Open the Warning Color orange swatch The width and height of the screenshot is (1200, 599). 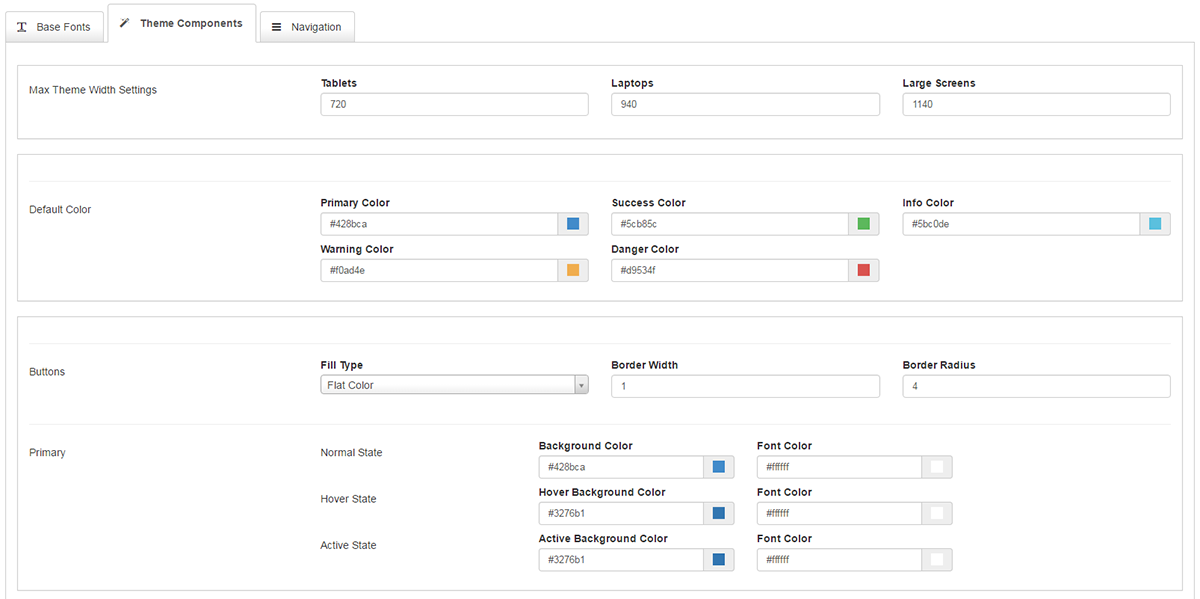pos(573,270)
